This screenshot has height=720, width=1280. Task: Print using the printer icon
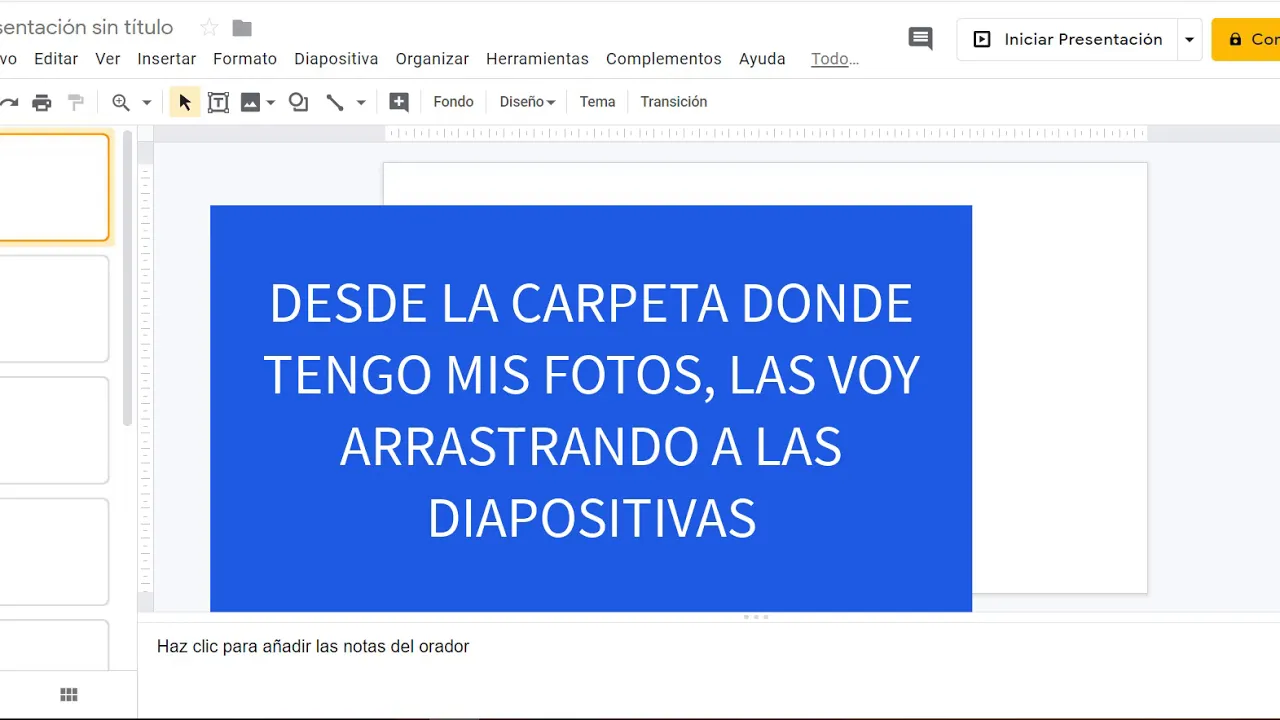pyautogui.click(x=42, y=102)
